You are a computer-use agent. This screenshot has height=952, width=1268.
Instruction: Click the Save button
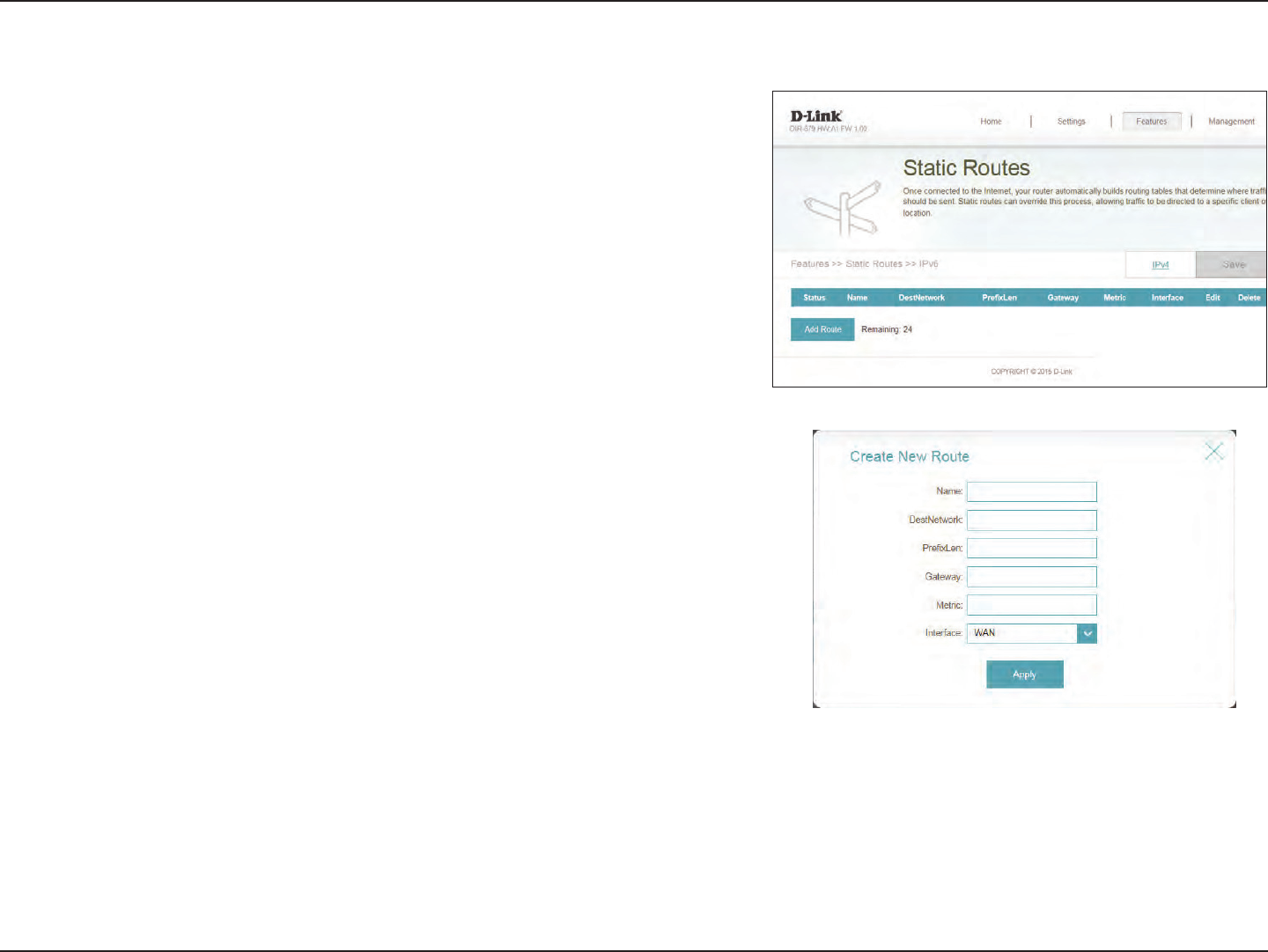click(1232, 264)
